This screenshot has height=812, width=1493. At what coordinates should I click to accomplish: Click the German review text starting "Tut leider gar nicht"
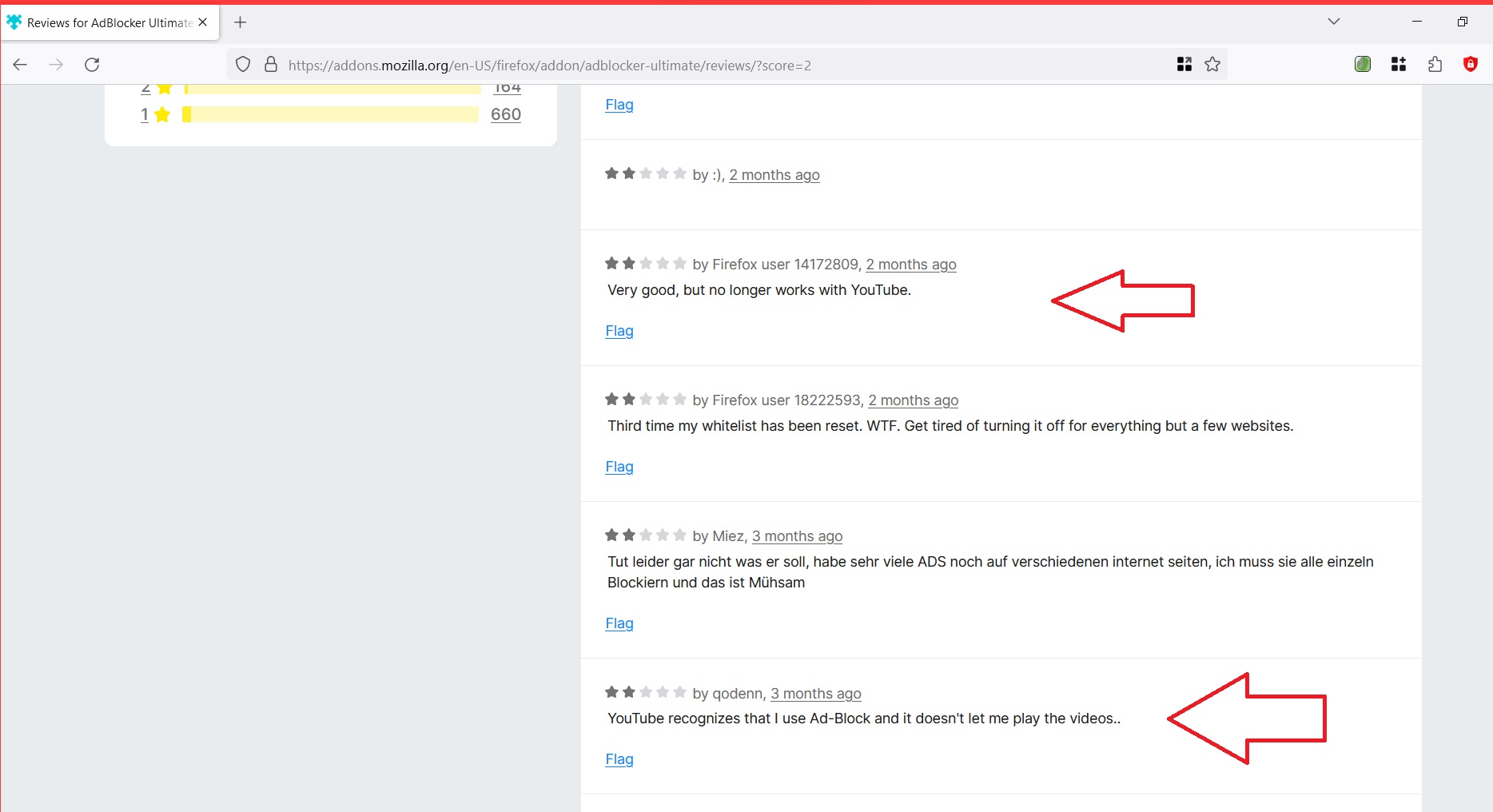pos(990,572)
